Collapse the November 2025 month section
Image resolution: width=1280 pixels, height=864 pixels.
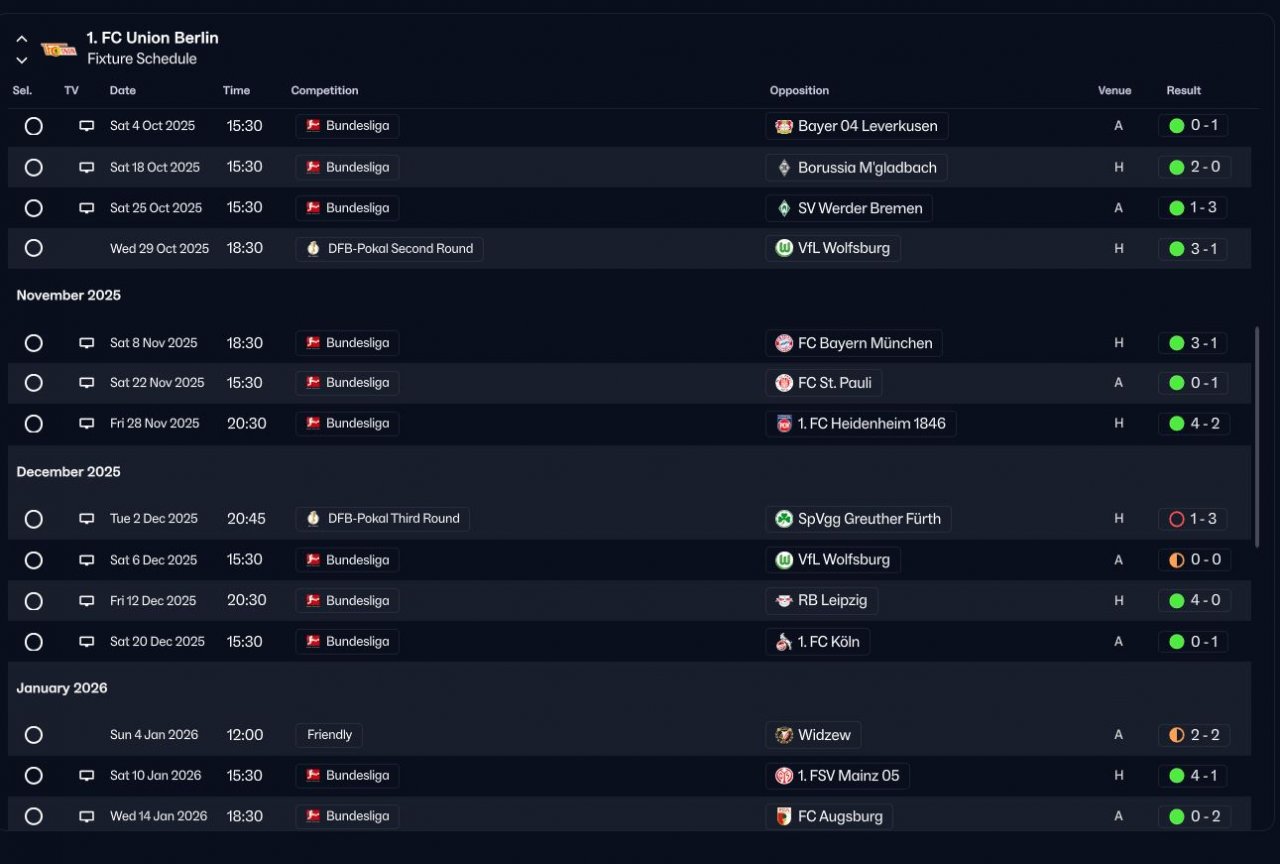click(69, 295)
